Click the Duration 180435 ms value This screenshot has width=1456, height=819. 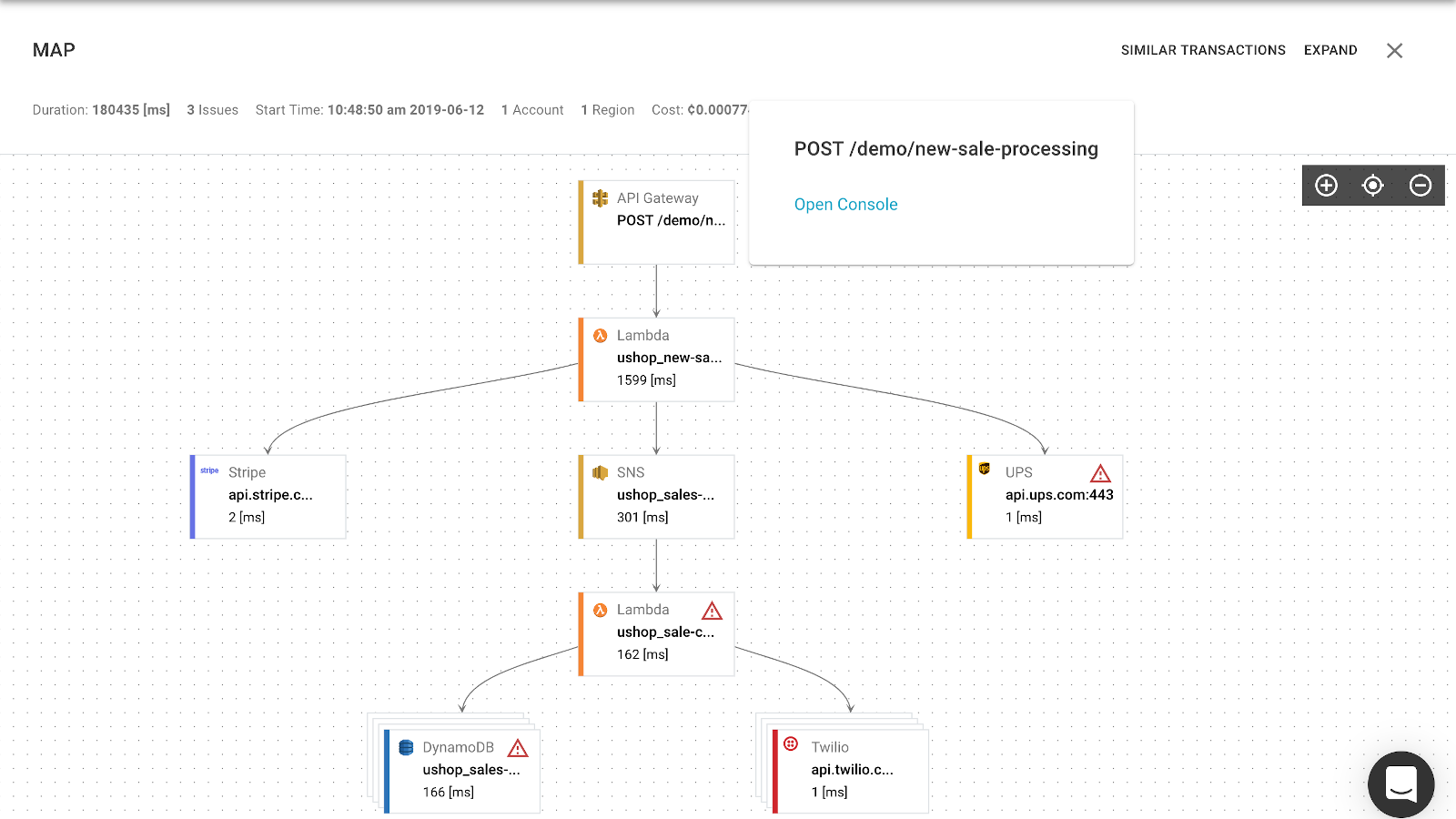(131, 110)
